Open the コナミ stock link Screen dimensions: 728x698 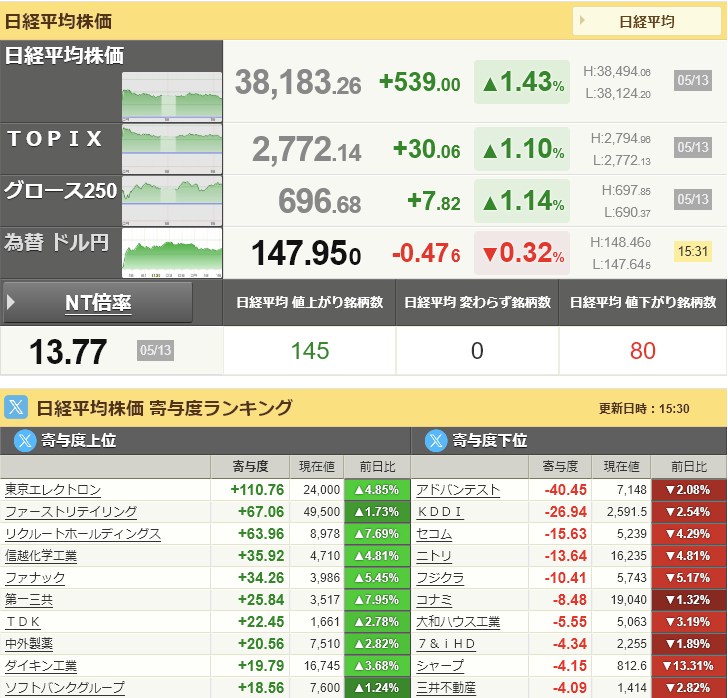click(434, 600)
